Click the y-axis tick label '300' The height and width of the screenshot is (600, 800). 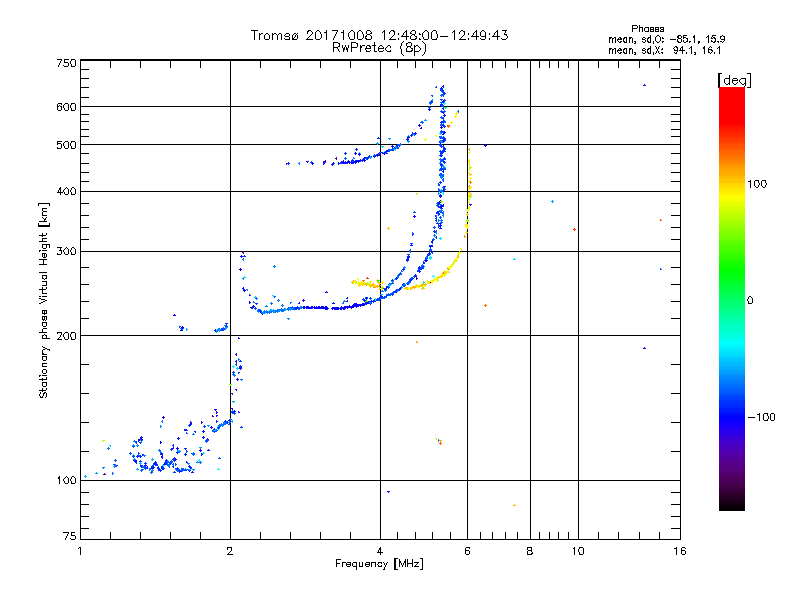67,251
